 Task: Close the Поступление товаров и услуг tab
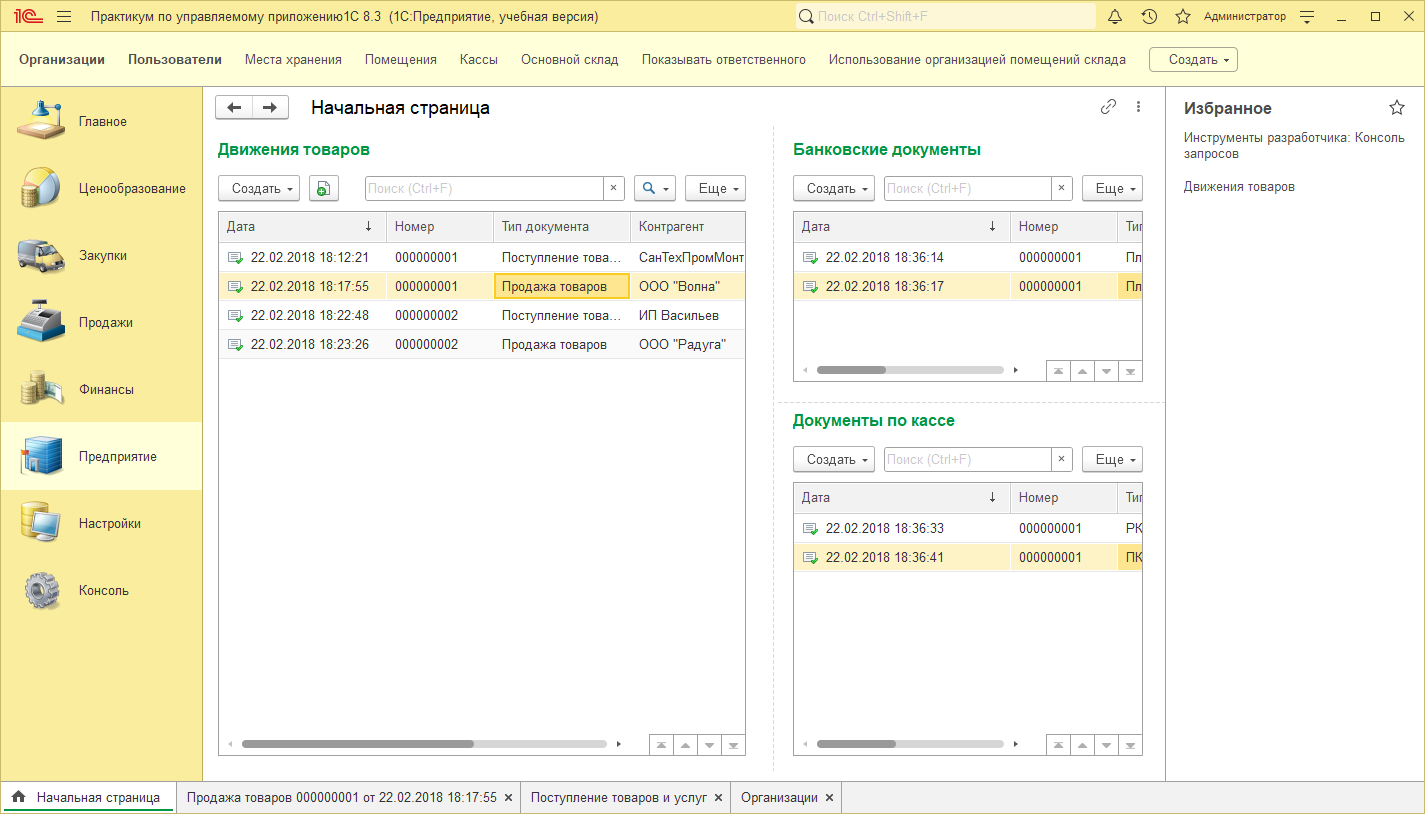(x=719, y=797)
